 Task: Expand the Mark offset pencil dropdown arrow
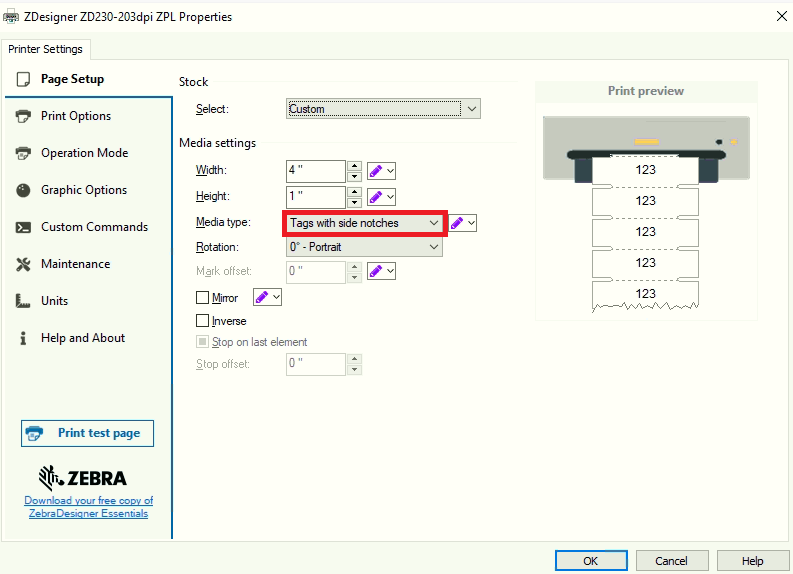point(390,272)
